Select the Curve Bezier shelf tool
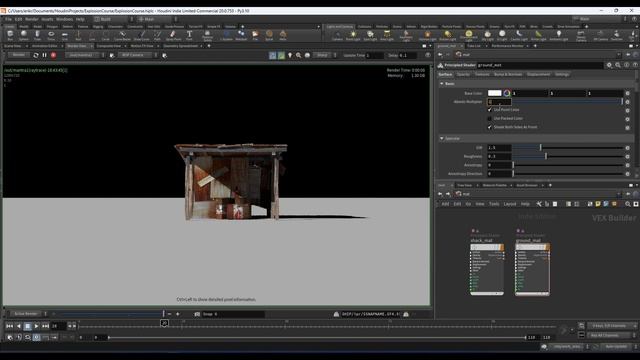 122,36
